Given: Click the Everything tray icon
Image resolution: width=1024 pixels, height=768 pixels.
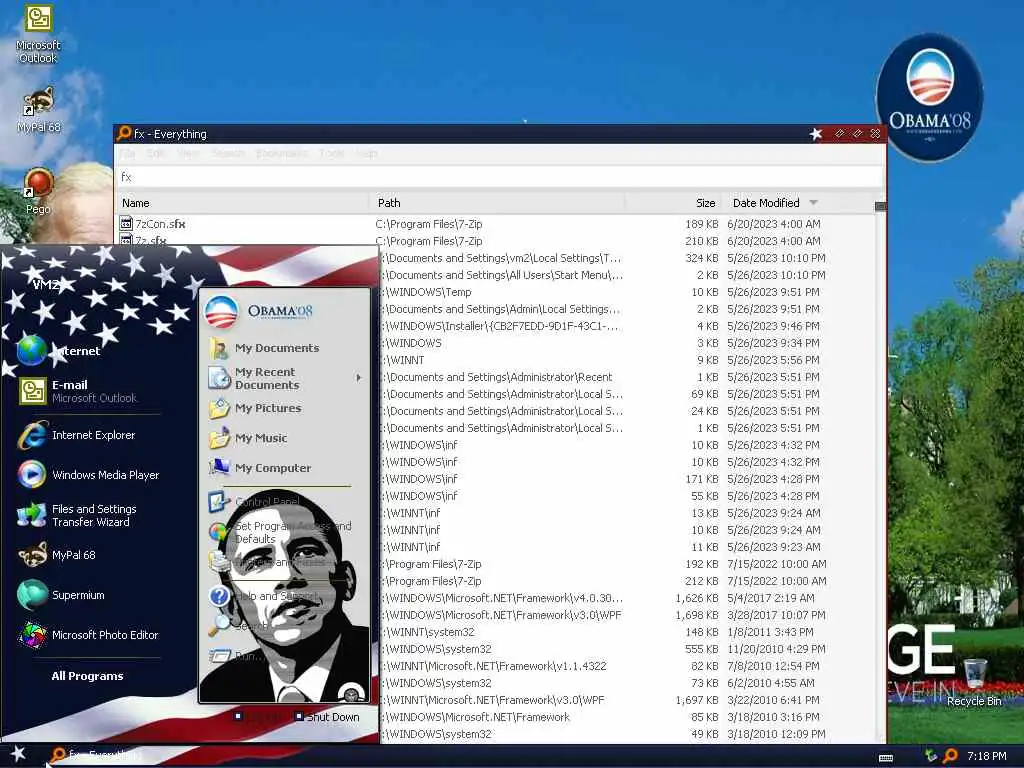Looking at the screenshot, I should coord(950,756).
